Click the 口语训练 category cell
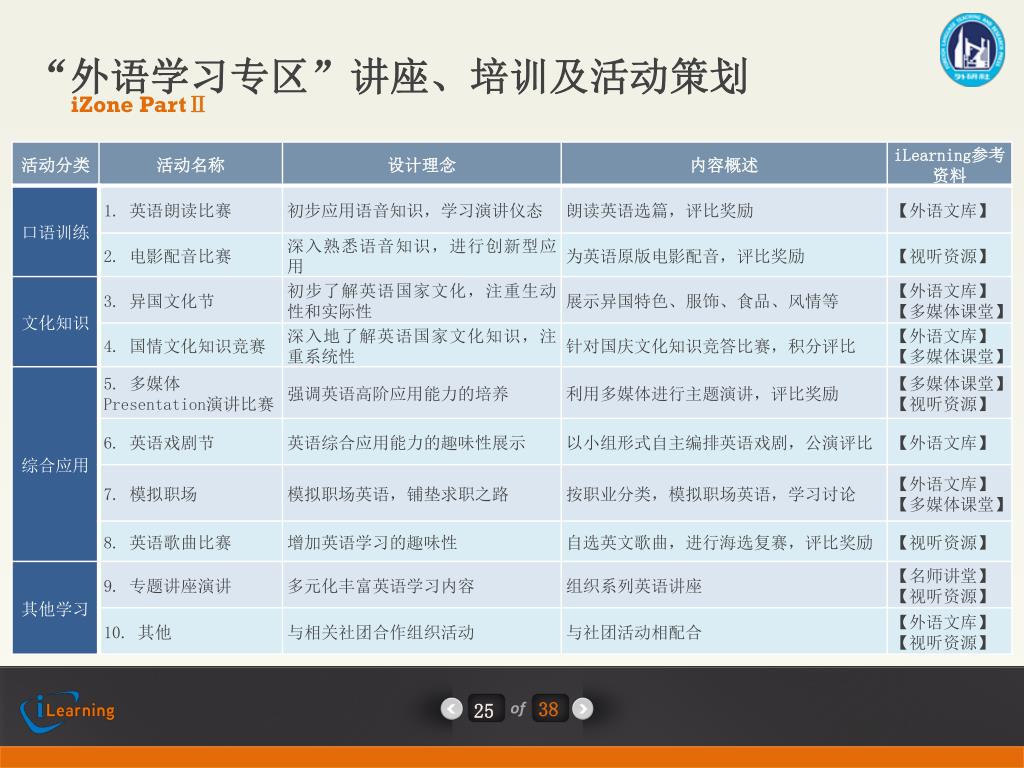 (x=56, y=232)
